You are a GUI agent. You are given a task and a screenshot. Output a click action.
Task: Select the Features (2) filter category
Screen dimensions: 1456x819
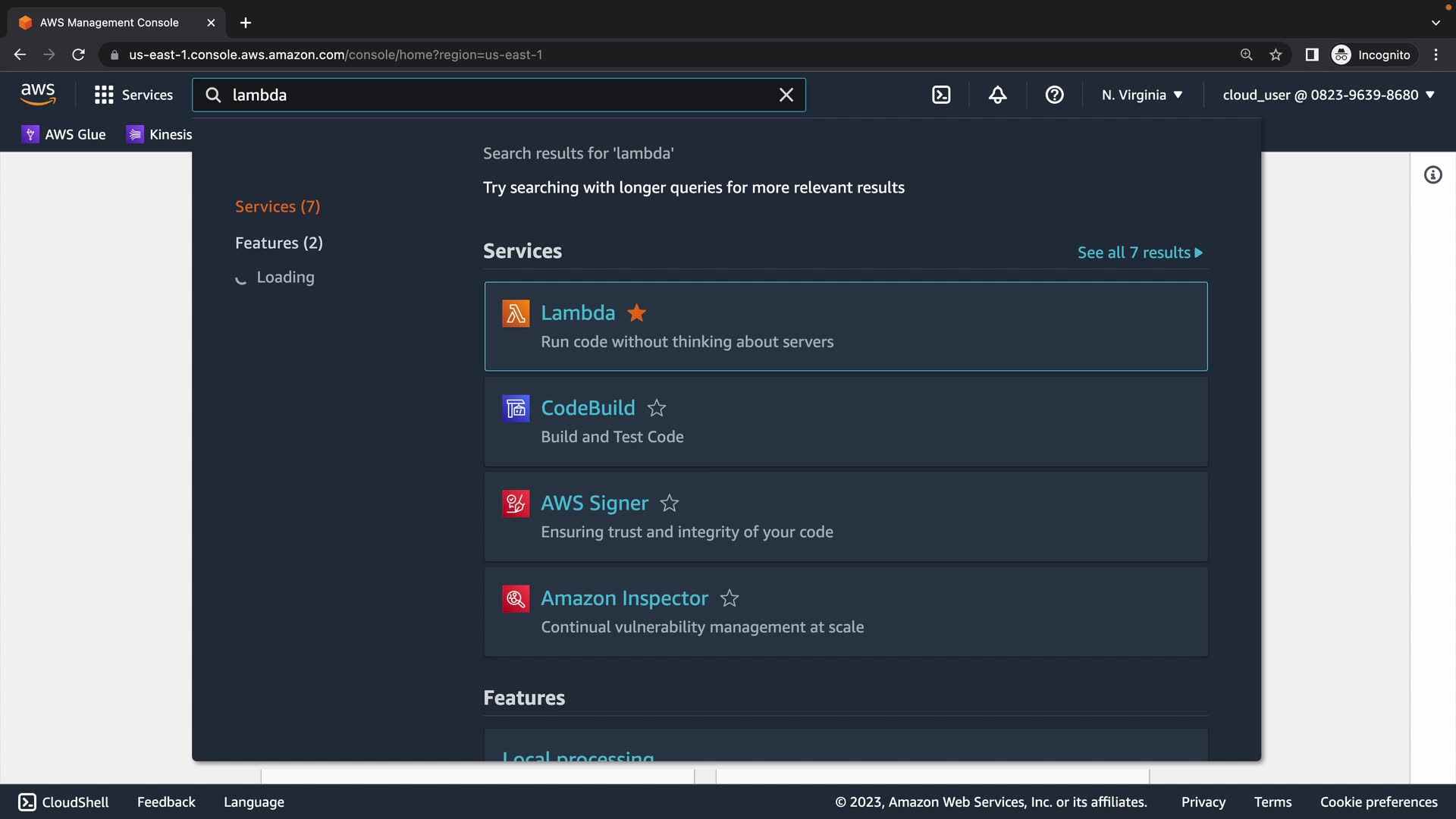click(x=279, y=243)
